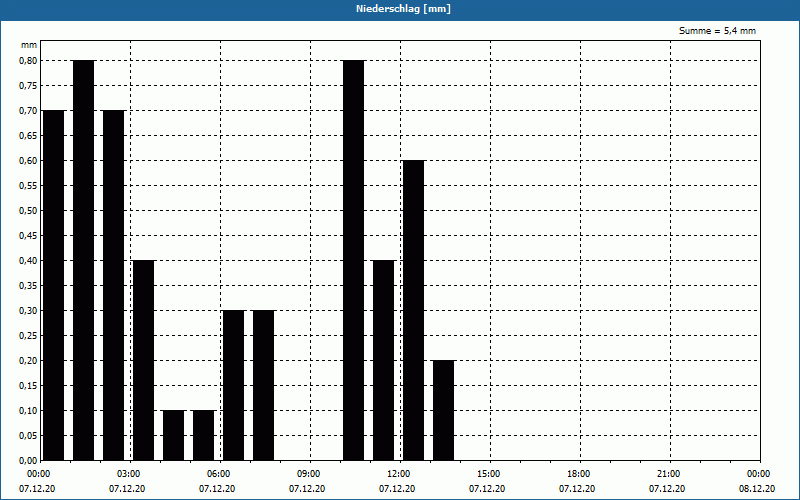Screen dimensions: 800x500
Task: Click the 0,80 y-axis value
Action: click(x=28, y=60)
